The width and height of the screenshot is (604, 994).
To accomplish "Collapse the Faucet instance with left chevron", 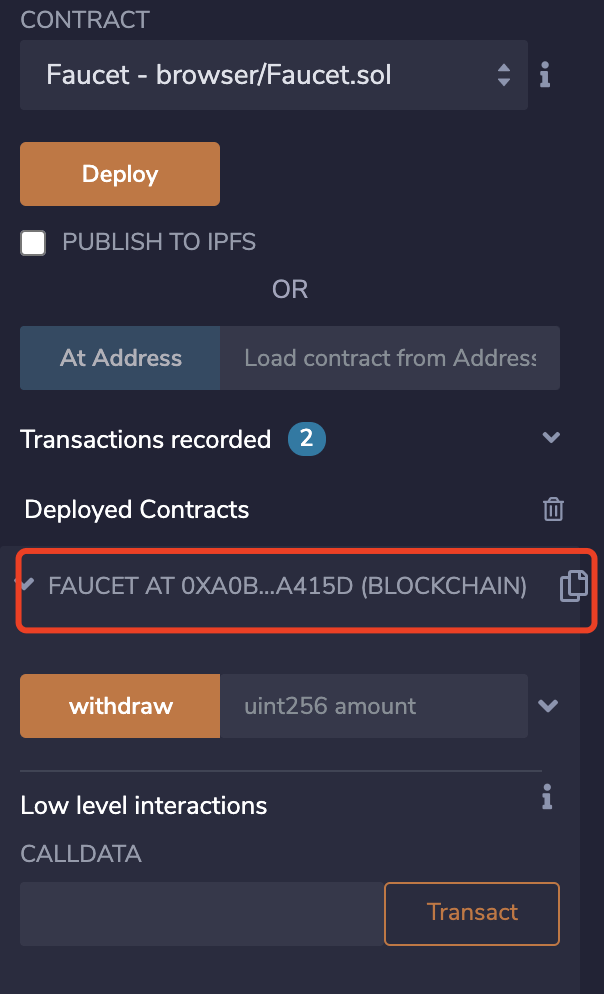I will (27, 584).
